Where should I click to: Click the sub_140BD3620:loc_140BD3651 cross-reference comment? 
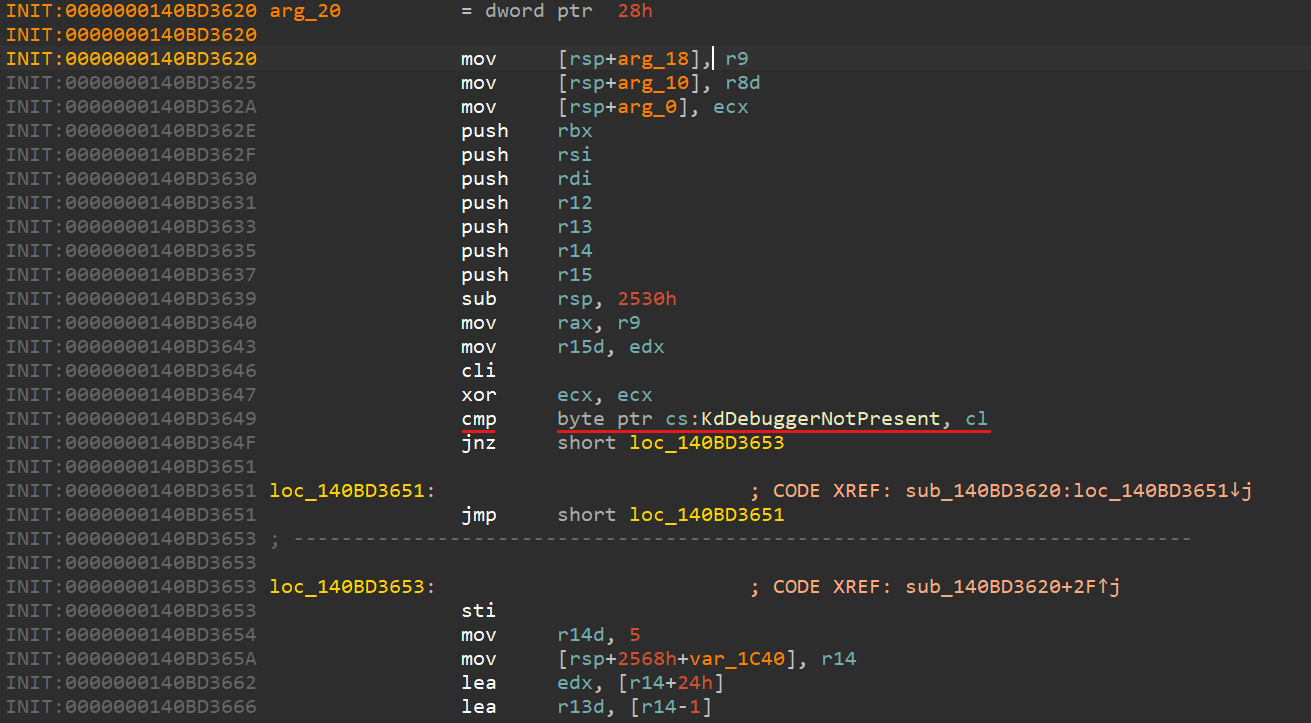(x=1078, y=491)
